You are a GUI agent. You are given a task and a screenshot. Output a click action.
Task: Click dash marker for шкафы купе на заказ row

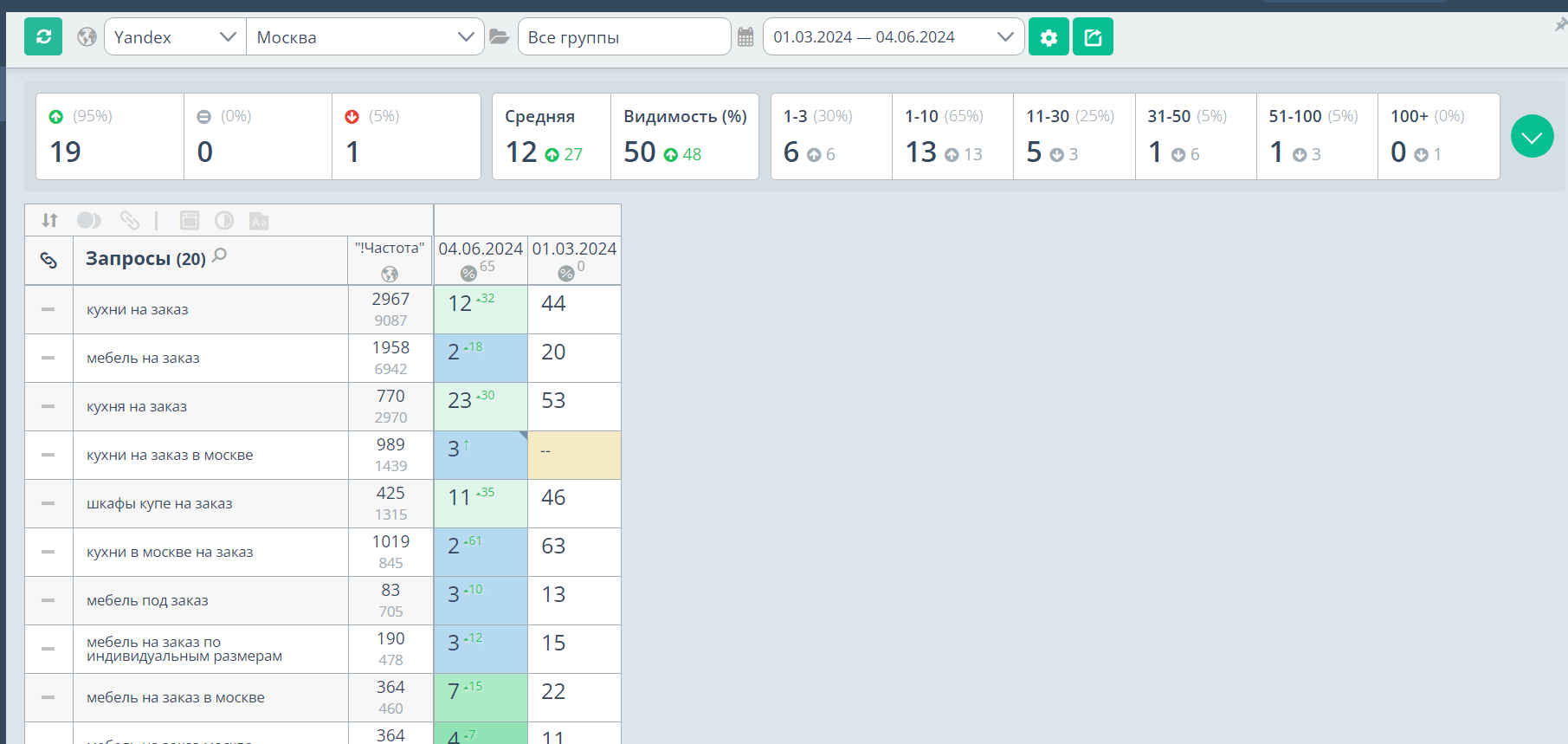(x=48, y=503)
